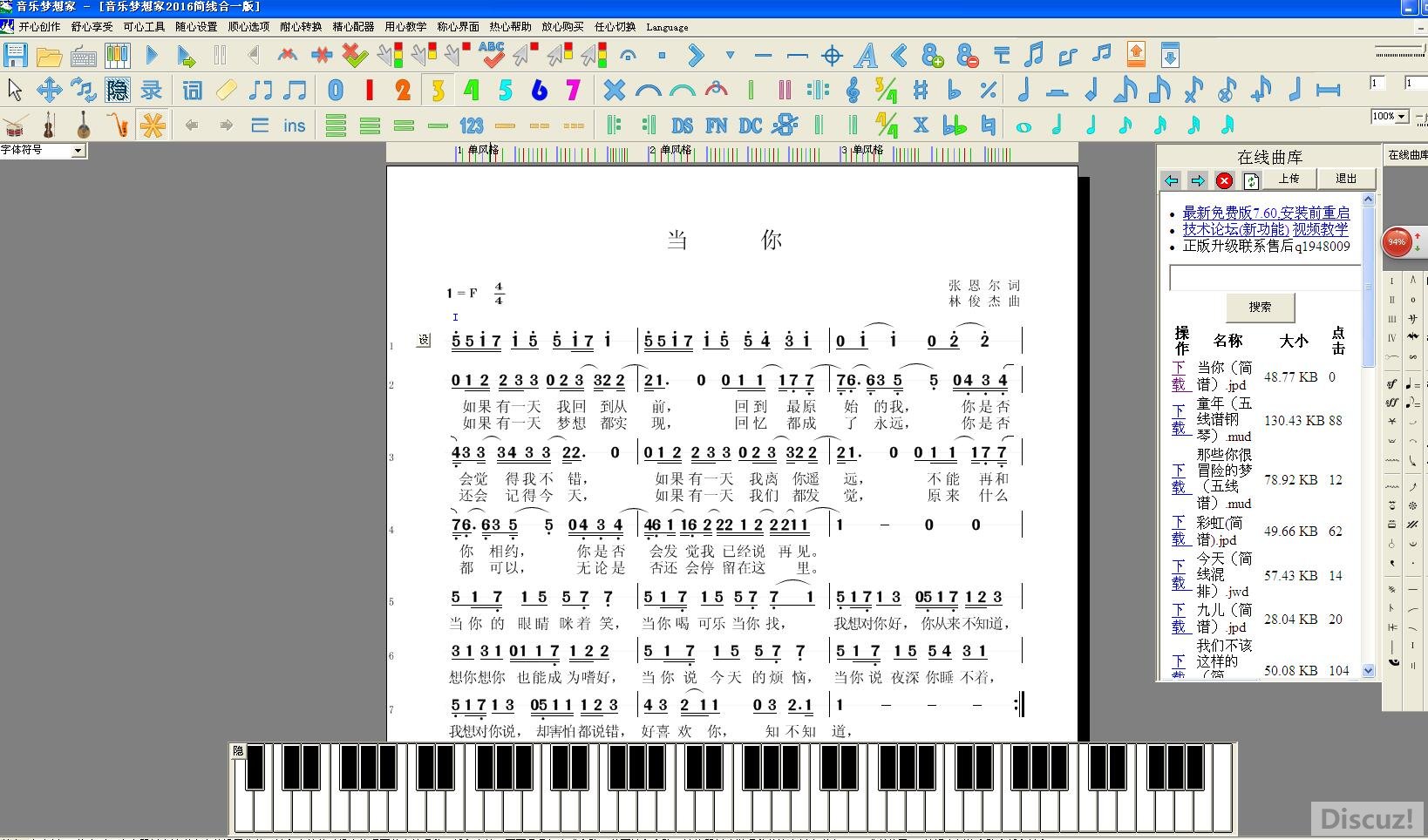This screenshot has height=840, width=1428.
Task: Select the four-way move tool
Action: (49, 90)
